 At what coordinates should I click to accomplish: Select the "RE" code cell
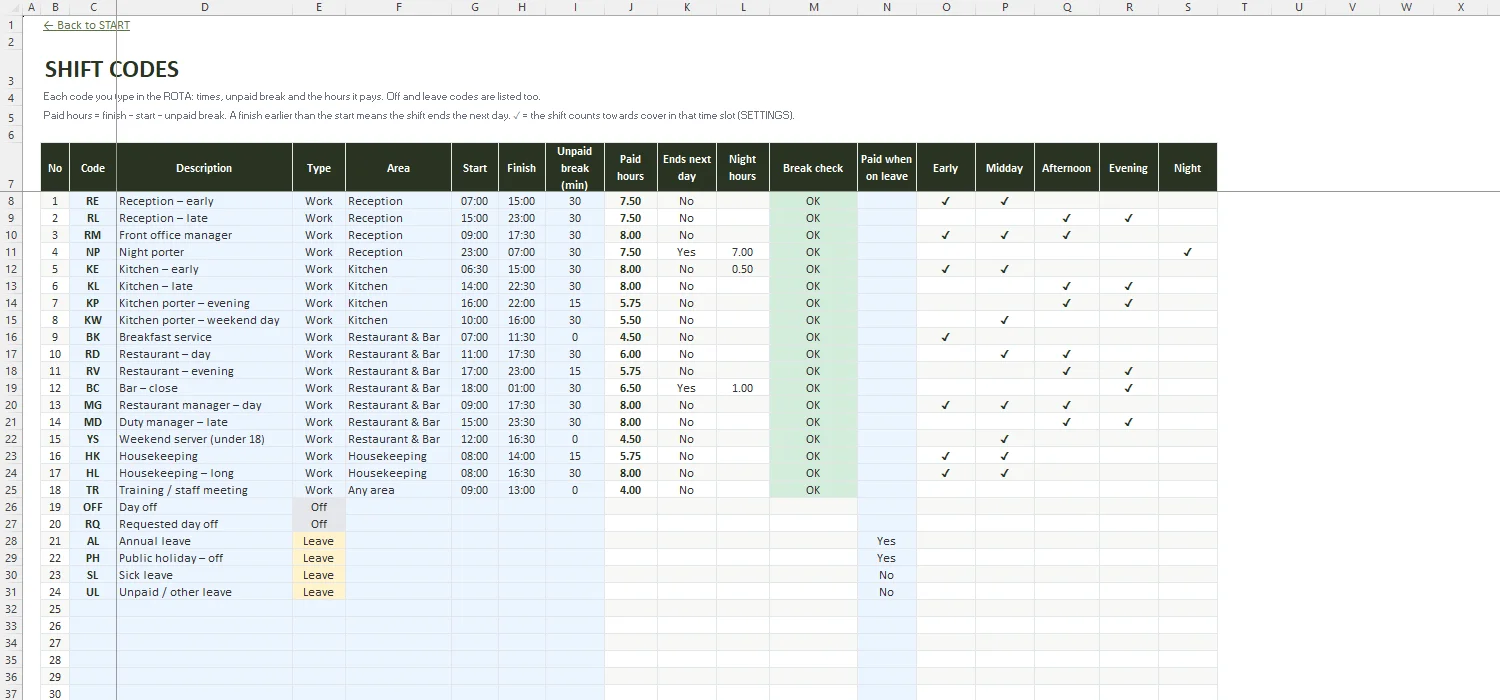pyautogui.click(x=93, y=201)
